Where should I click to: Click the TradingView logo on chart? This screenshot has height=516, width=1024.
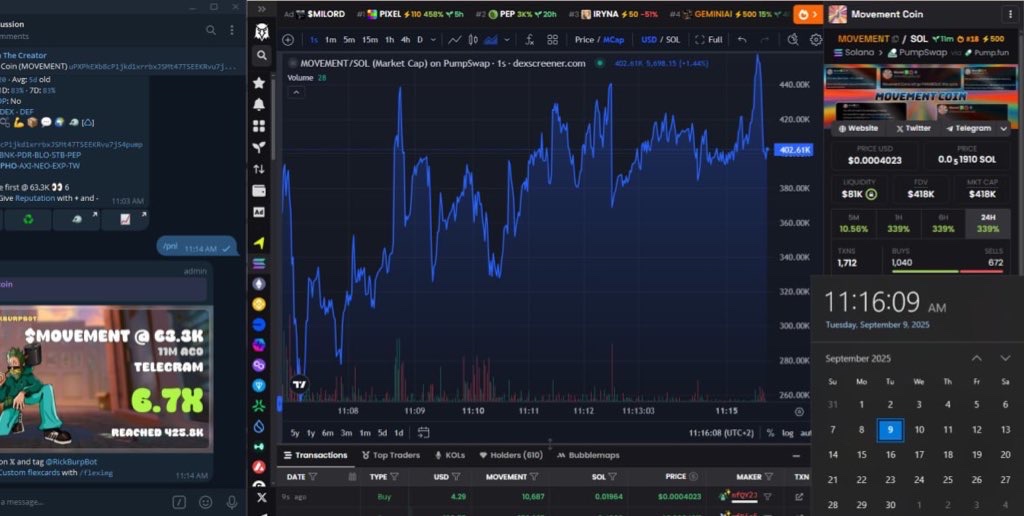tap(299, 385)
